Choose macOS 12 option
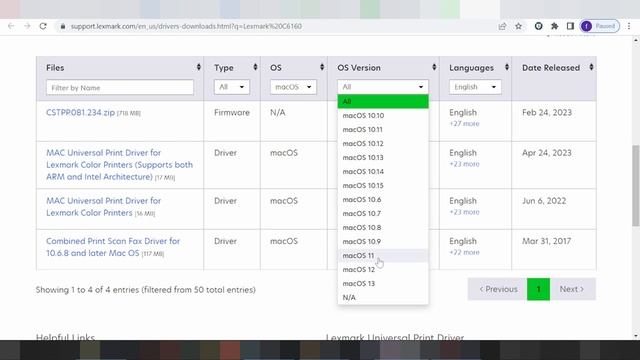The height and width of the screenshot is (360, 640). [x=383, y=269]
